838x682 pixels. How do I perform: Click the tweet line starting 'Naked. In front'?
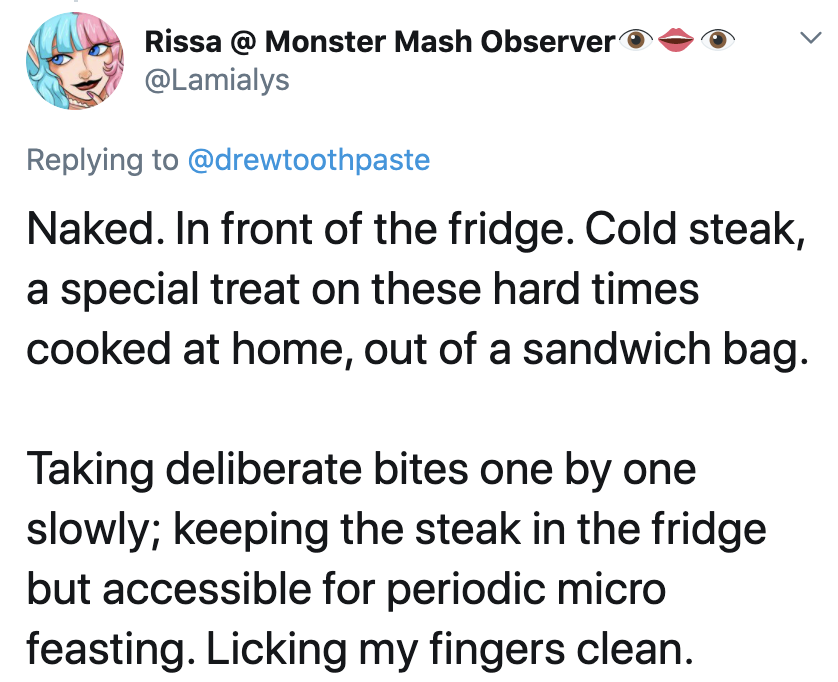[416, 229]
